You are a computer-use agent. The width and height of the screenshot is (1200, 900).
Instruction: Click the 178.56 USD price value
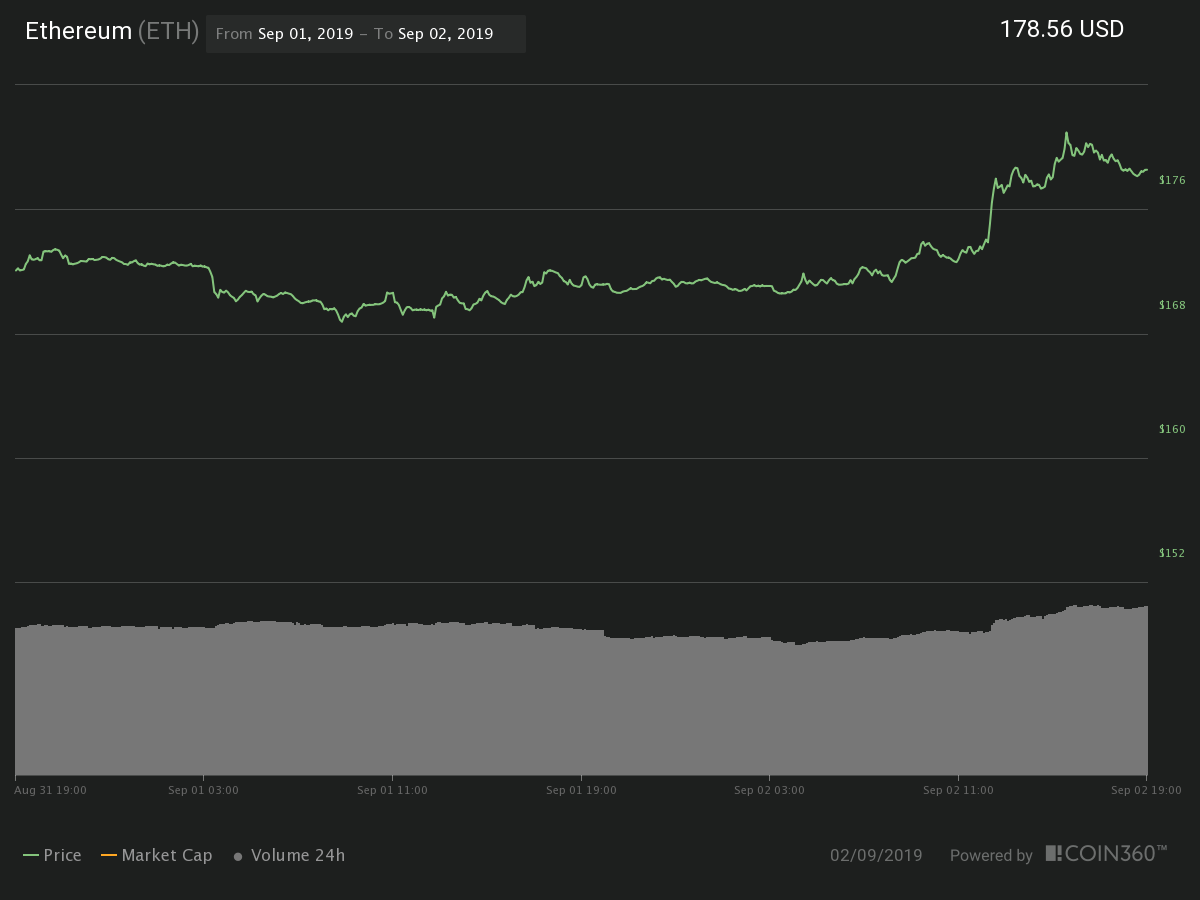point(1062,30)
